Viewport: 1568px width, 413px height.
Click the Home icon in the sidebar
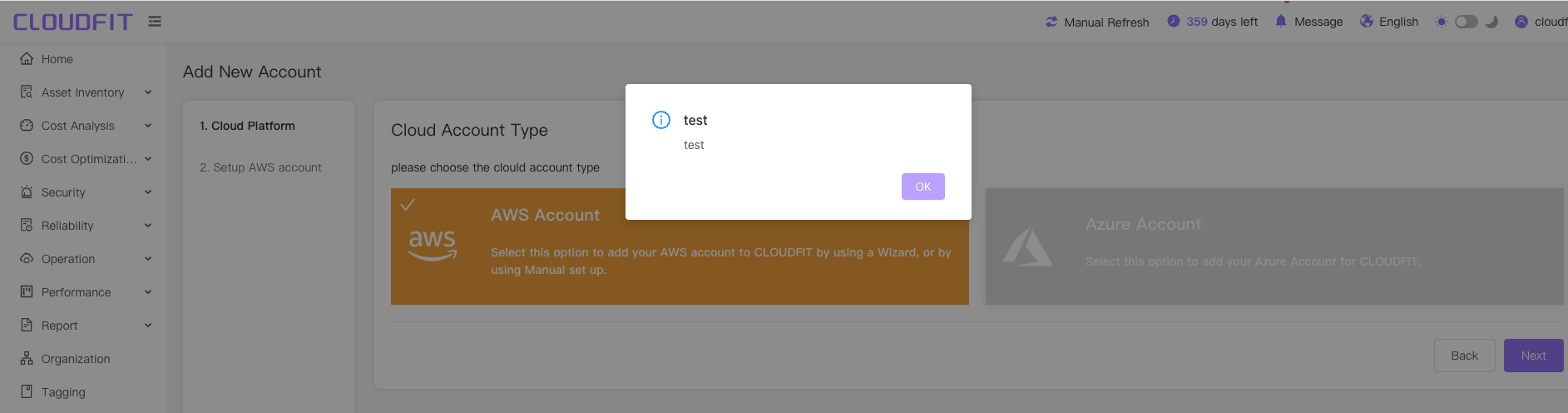click(27, 58)
